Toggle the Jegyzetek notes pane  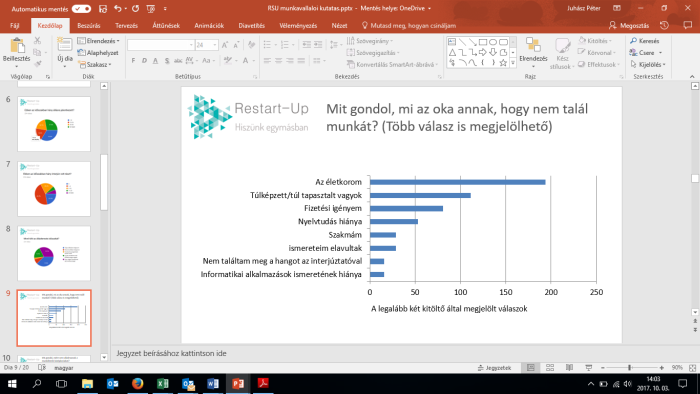pyautogui.click(x=494, y=368)
